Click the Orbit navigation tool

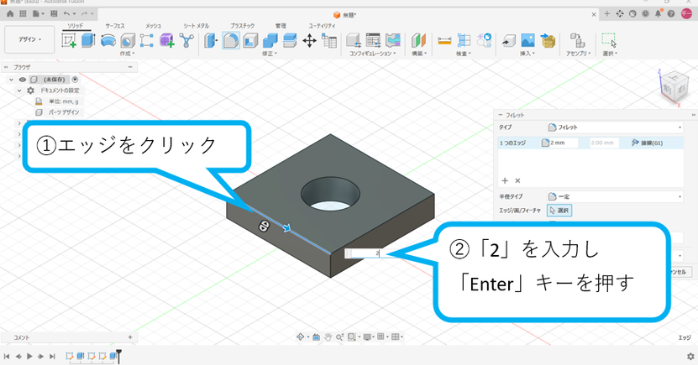tap(300, 337)
